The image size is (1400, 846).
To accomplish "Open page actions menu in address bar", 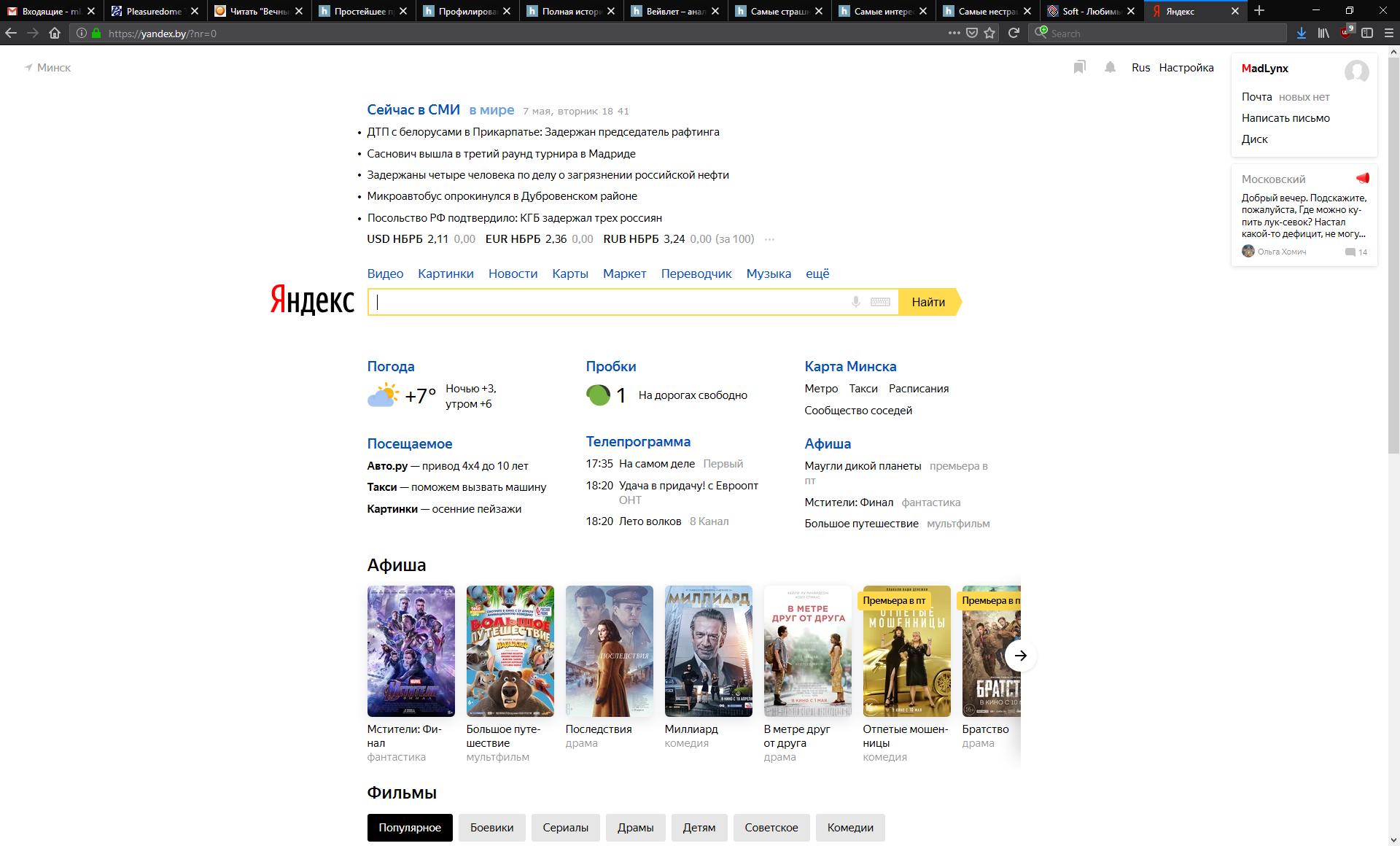I will tap(954, 33).
